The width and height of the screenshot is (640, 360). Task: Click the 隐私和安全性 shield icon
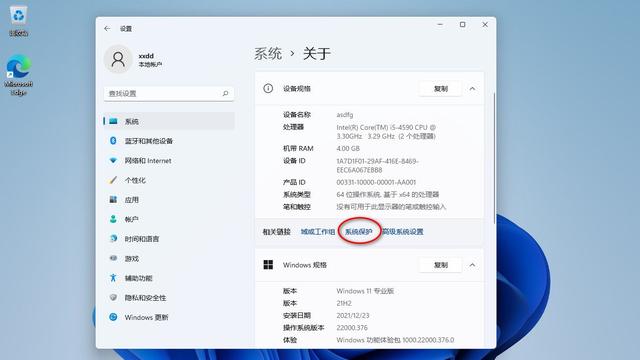(x=113, y=298)
